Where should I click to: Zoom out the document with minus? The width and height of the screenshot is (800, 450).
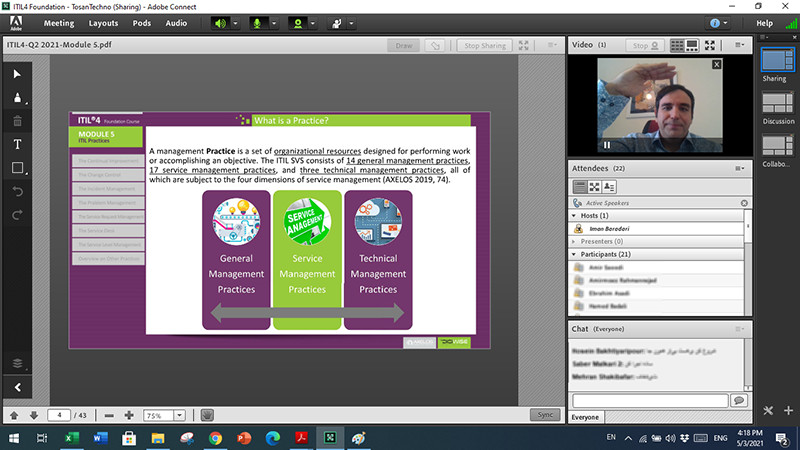point(109,415)
